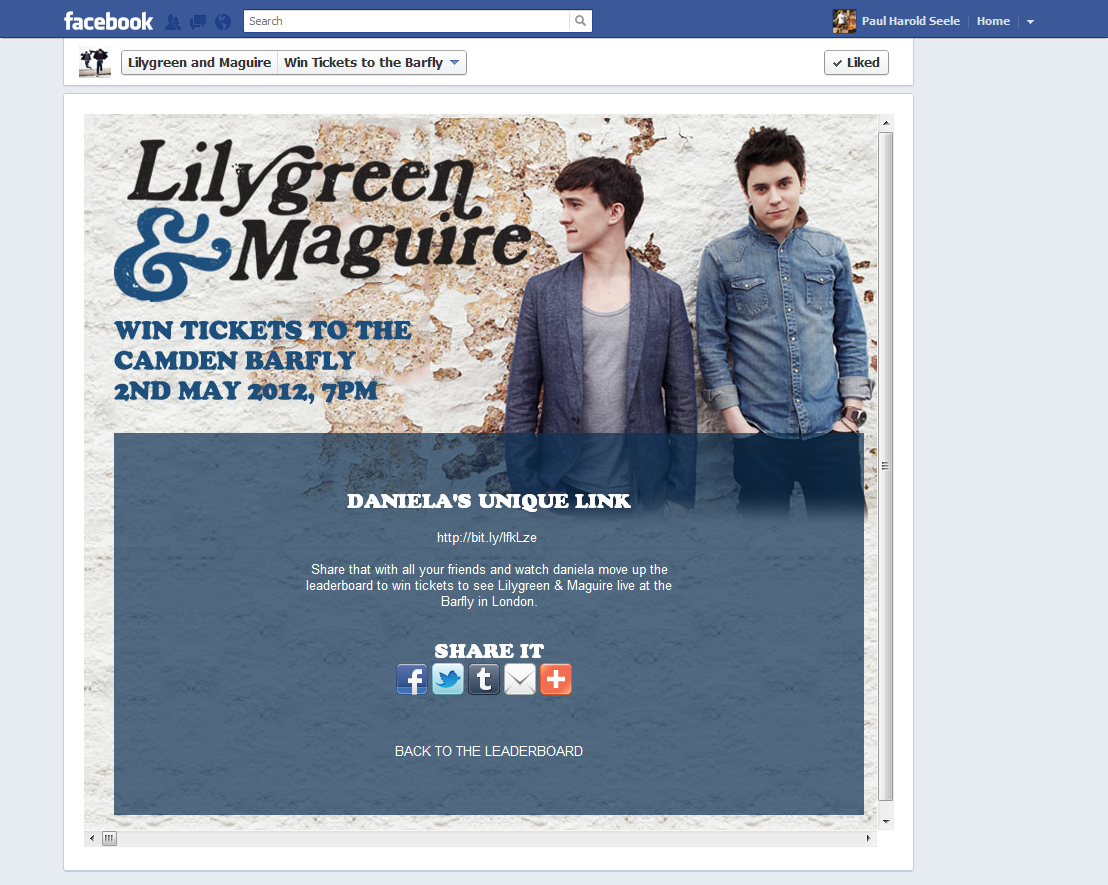
Task: Click the Lilygreen and Maguire page thumbnail
Action: (95, 62)
